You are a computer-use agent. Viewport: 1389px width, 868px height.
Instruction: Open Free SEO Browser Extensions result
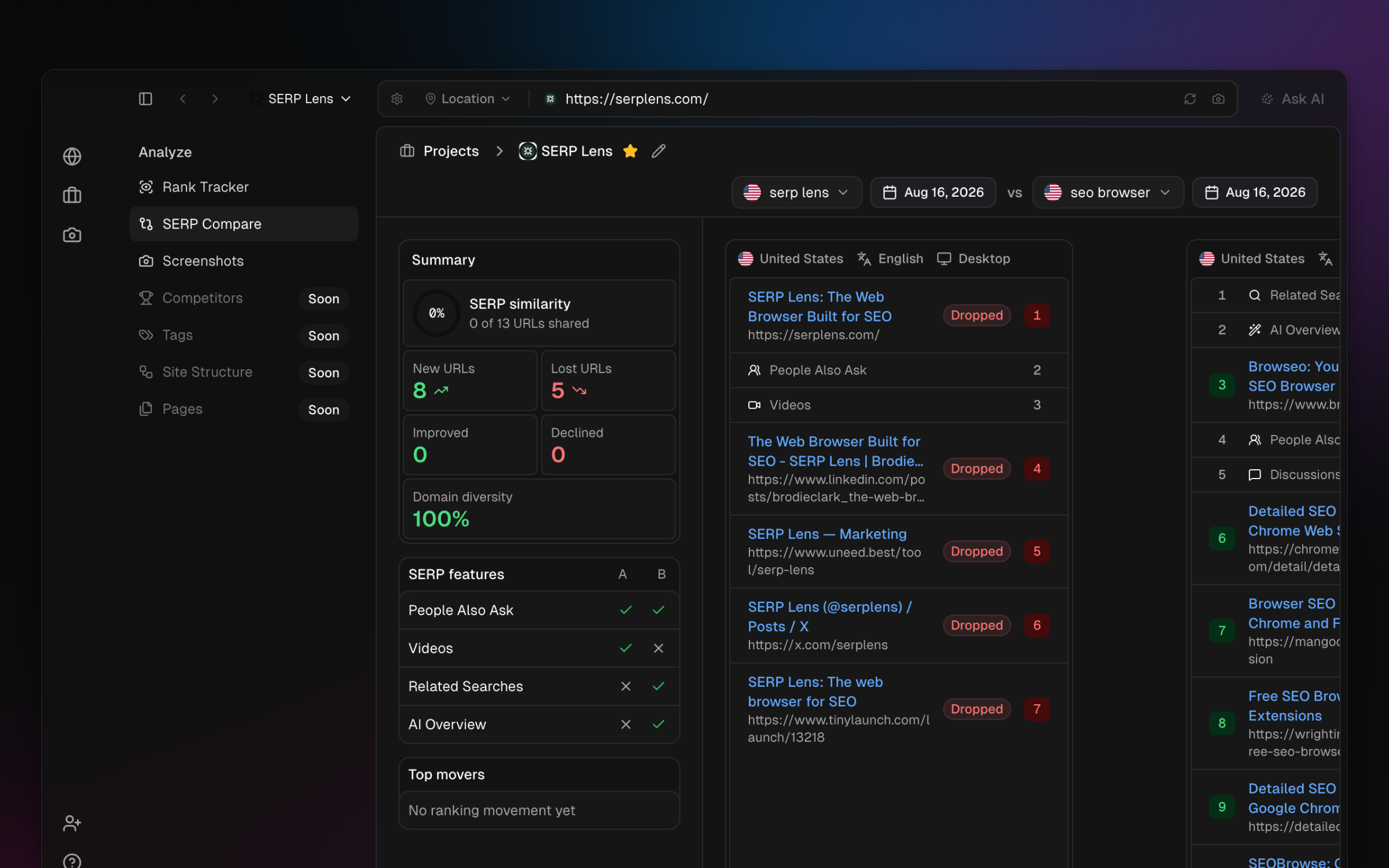[x=1294, y=706]
